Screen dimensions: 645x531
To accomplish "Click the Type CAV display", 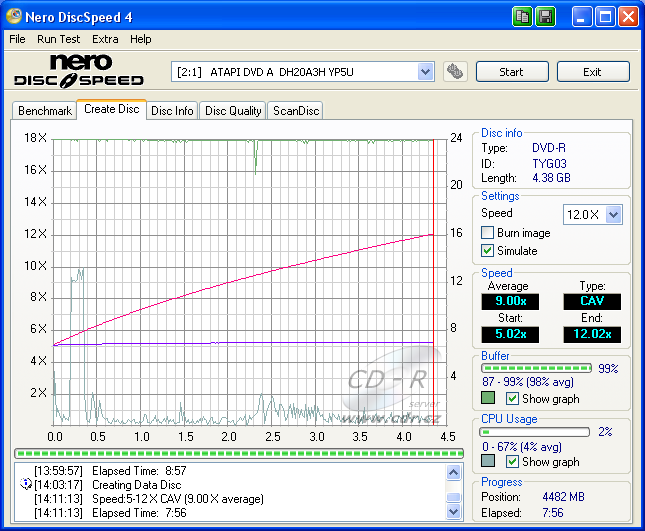I will pos(592,301).
